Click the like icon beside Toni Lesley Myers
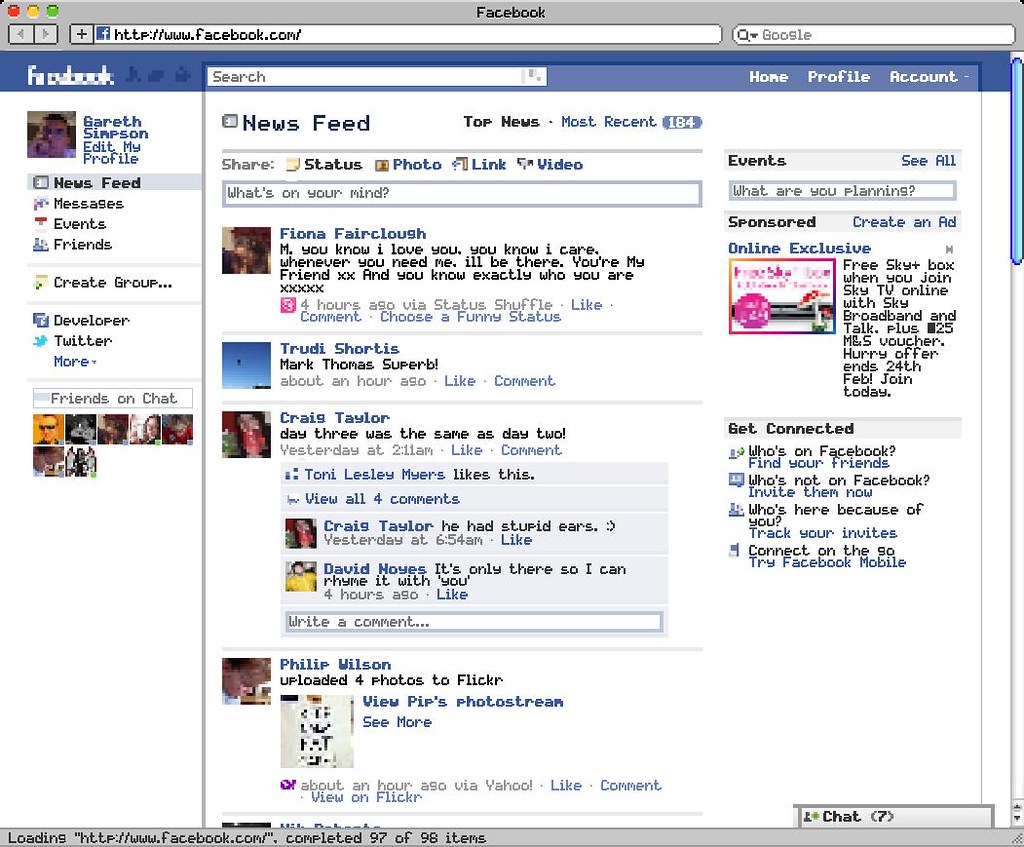The height and width of the screenshot is (847, 1024). pyautogui.click(x=292, y=475)
